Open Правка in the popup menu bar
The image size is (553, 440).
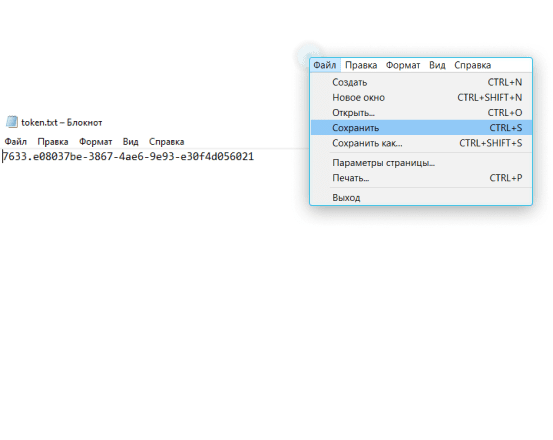click(361, 65)
